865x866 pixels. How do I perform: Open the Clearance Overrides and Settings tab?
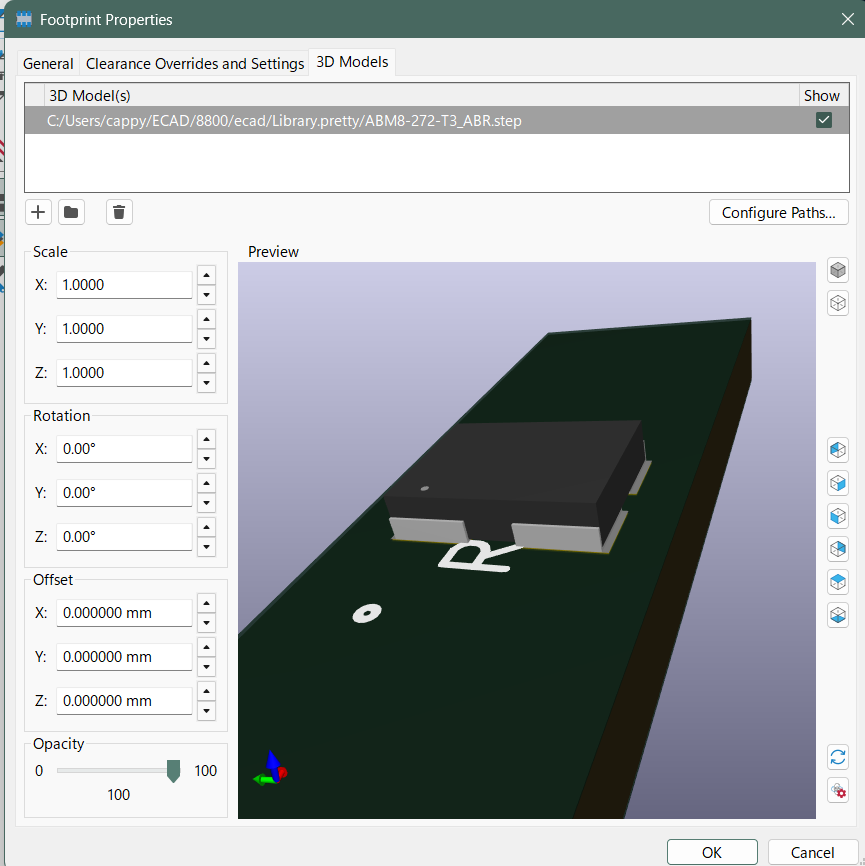(x=195, y=63)
